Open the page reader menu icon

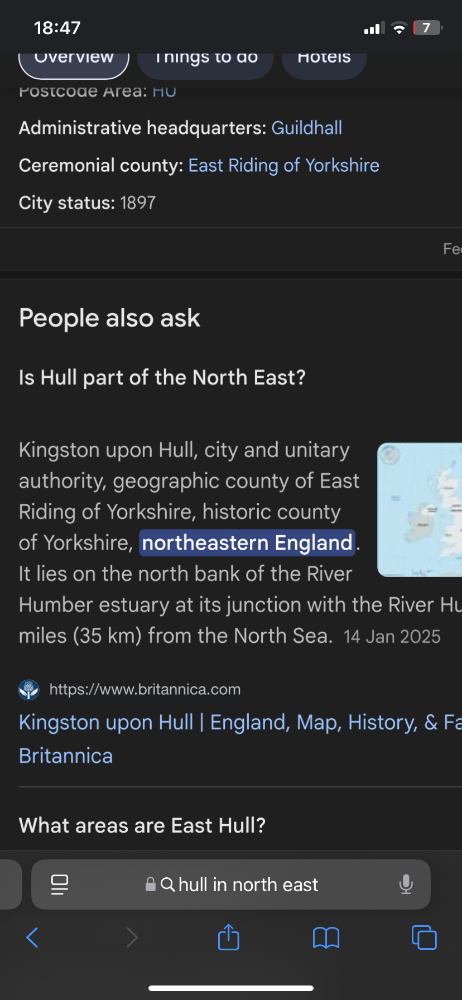59,885
